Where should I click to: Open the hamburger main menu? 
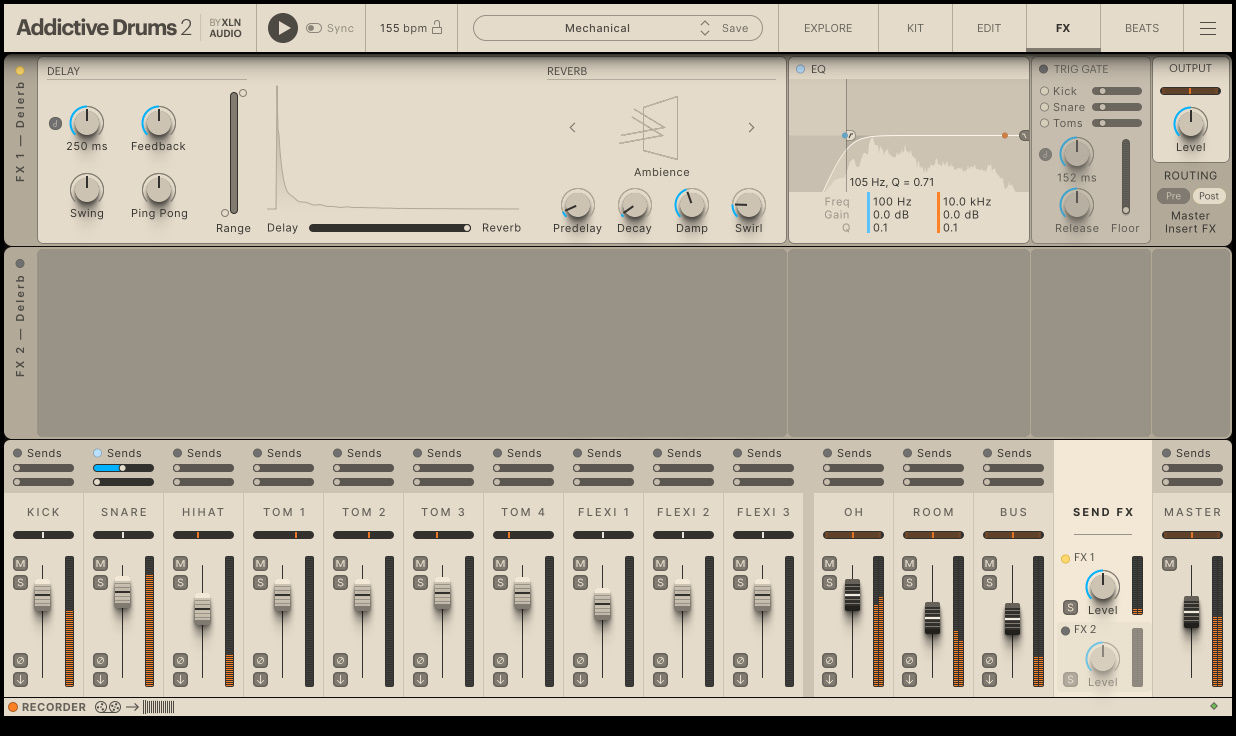[1208, 28]
